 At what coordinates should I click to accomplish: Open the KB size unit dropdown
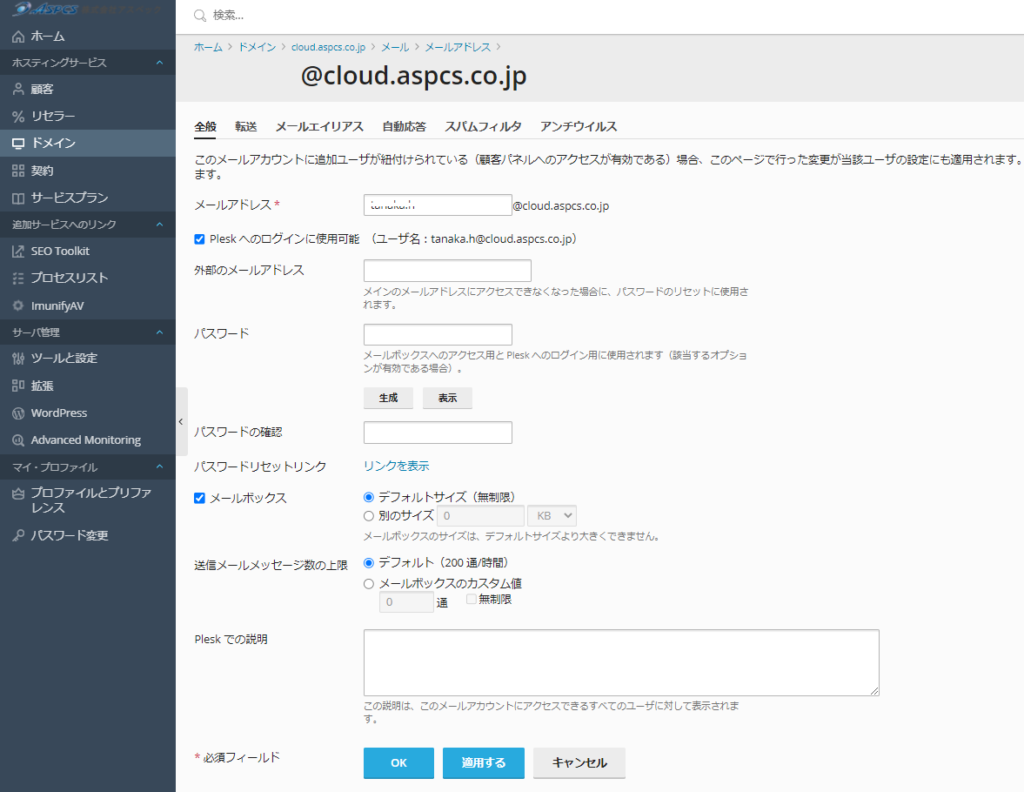tap(552, 516)
